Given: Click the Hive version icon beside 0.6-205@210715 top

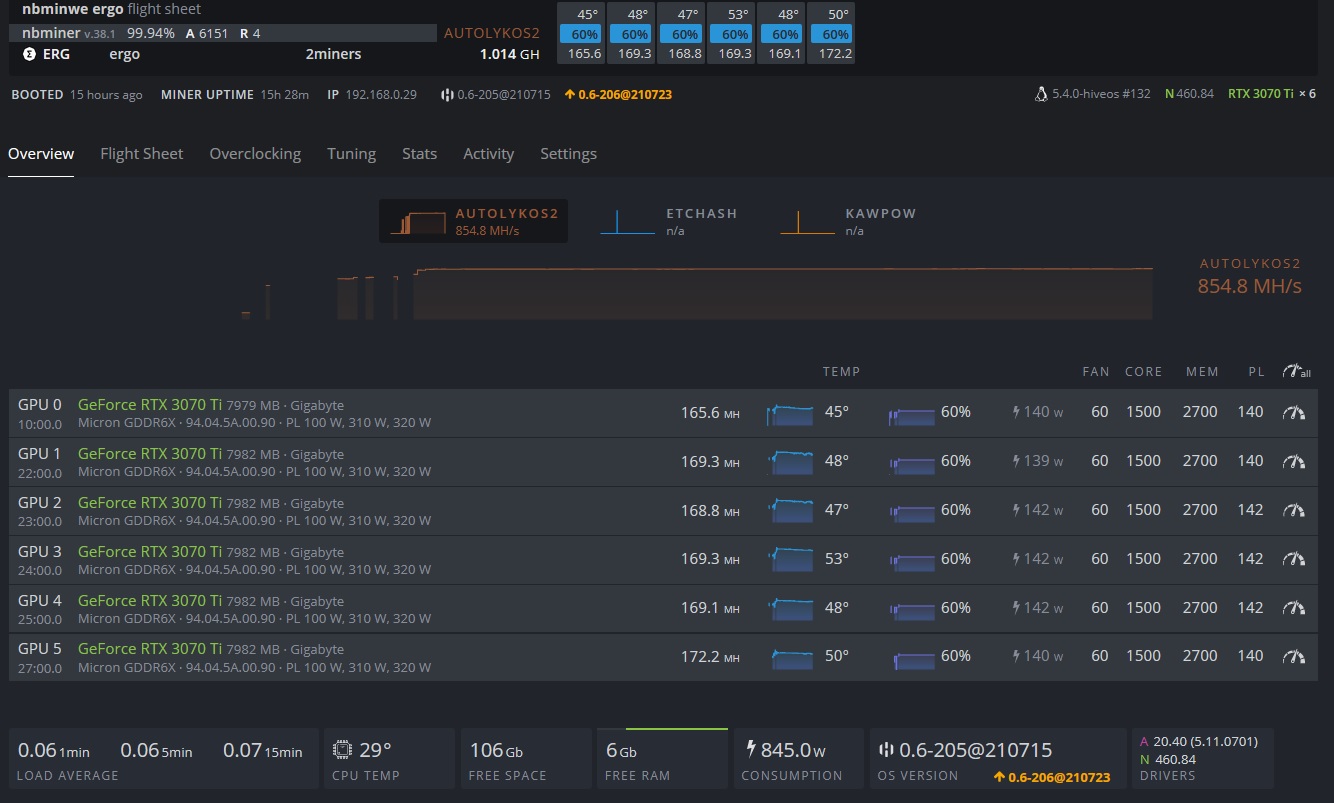Looking at the screenshot, I should (447, 95).
